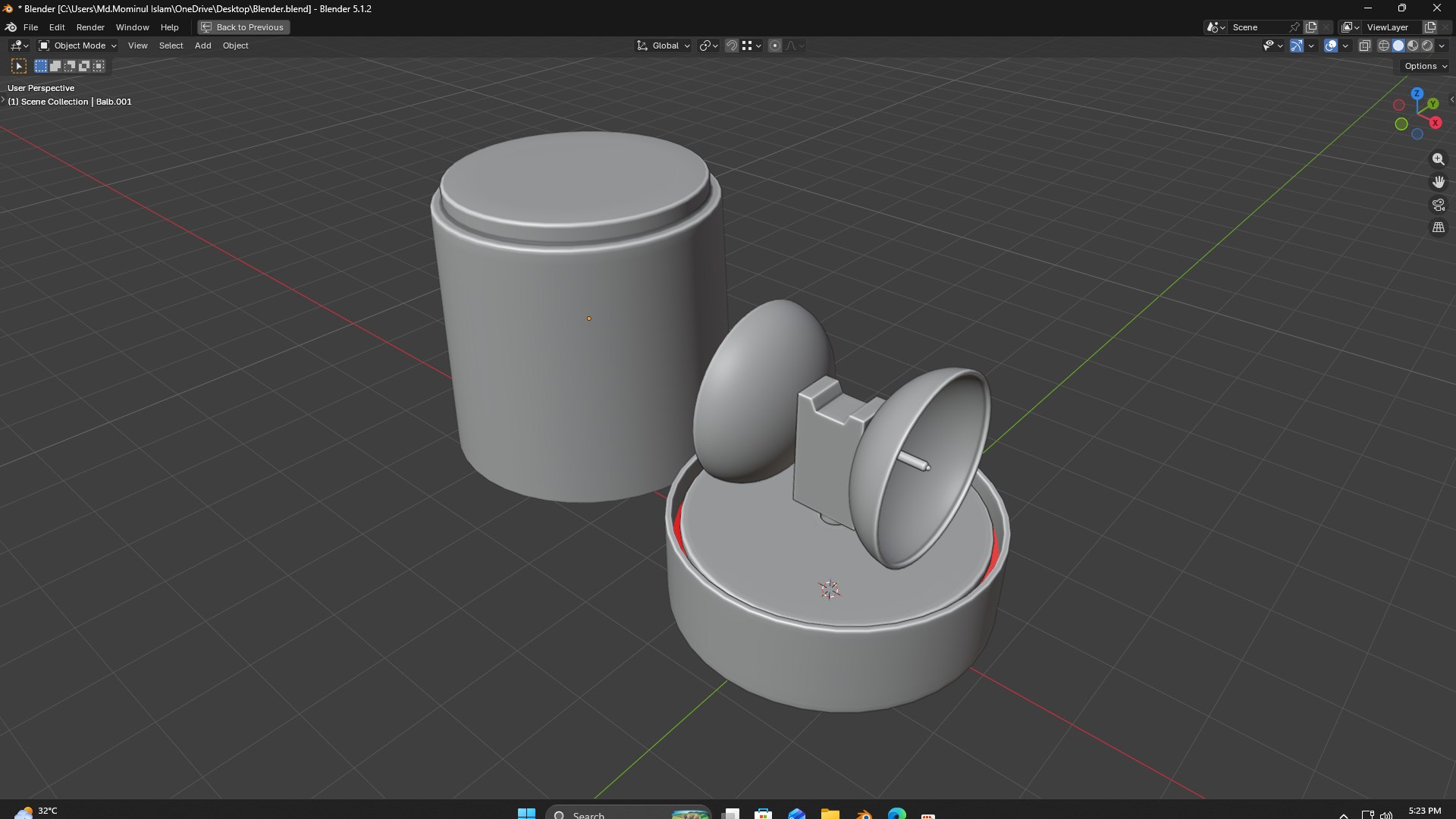Open the Window menu
Screen dimensions: 1456x819
pyautogui.click(x=132, y=27)
